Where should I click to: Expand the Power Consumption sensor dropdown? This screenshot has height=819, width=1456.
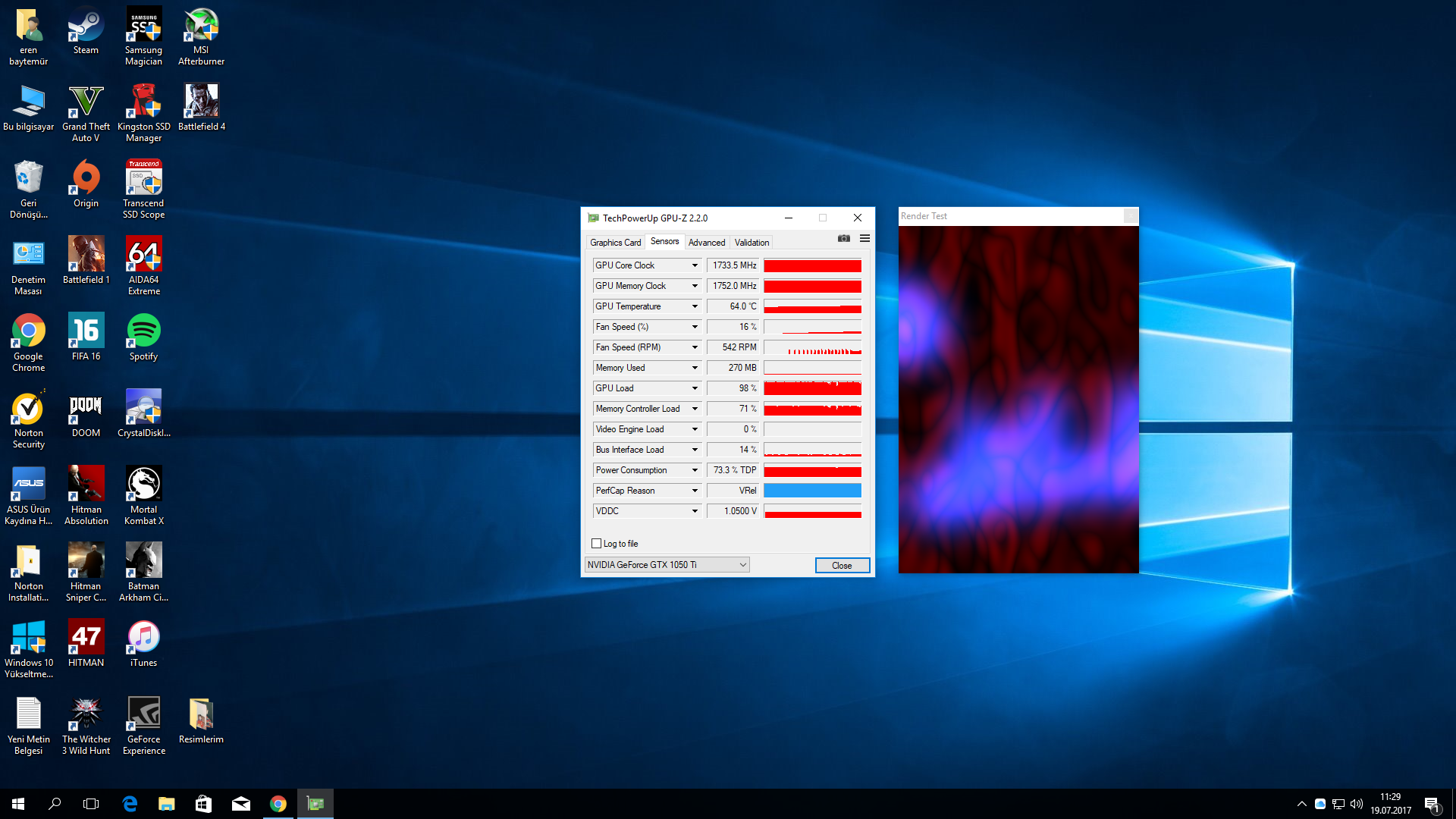(695, 470)
